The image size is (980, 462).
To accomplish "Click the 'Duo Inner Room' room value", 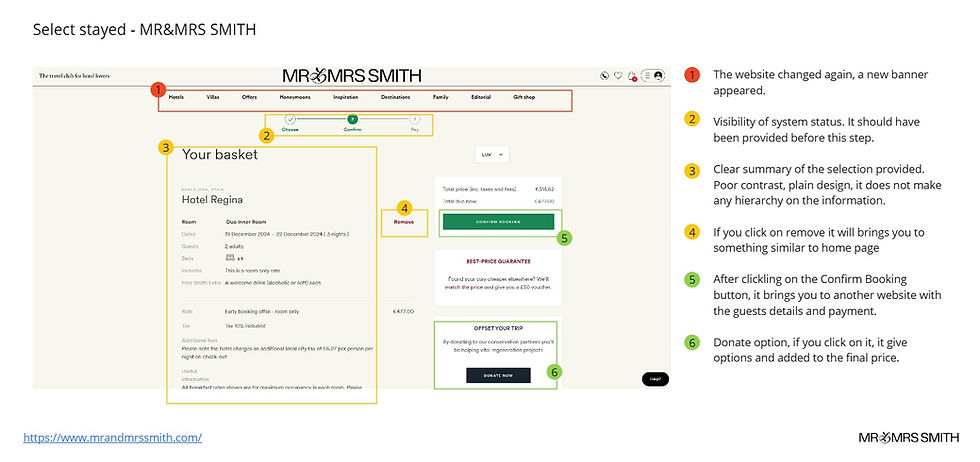I will 246,222.
